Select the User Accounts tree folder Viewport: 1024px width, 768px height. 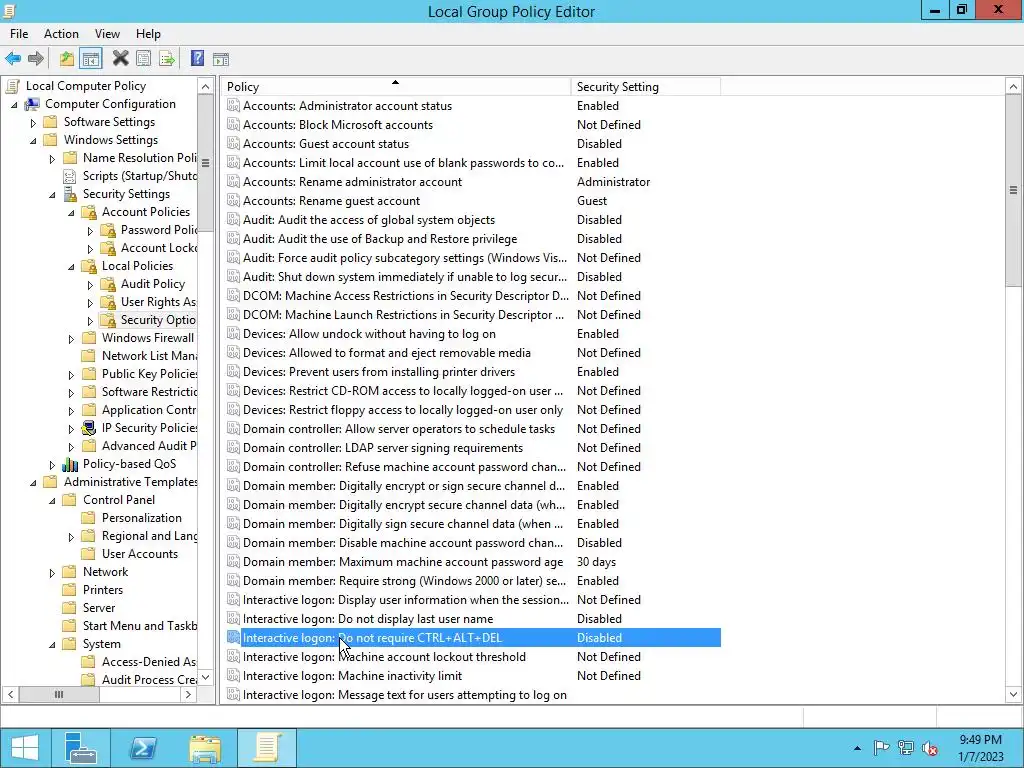click(x=140, y=554)
